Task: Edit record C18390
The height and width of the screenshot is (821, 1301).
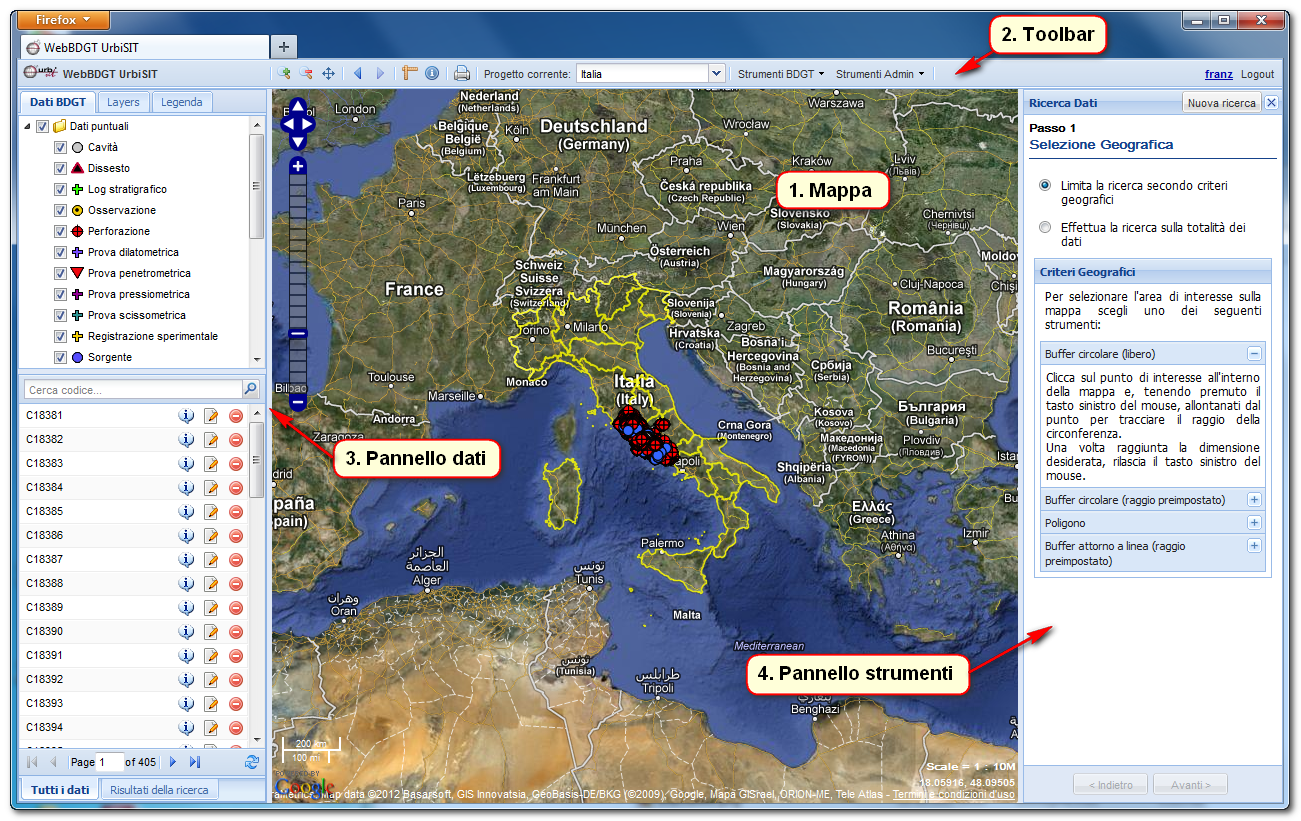Action: pyautogui.click(x=211, y=632)
